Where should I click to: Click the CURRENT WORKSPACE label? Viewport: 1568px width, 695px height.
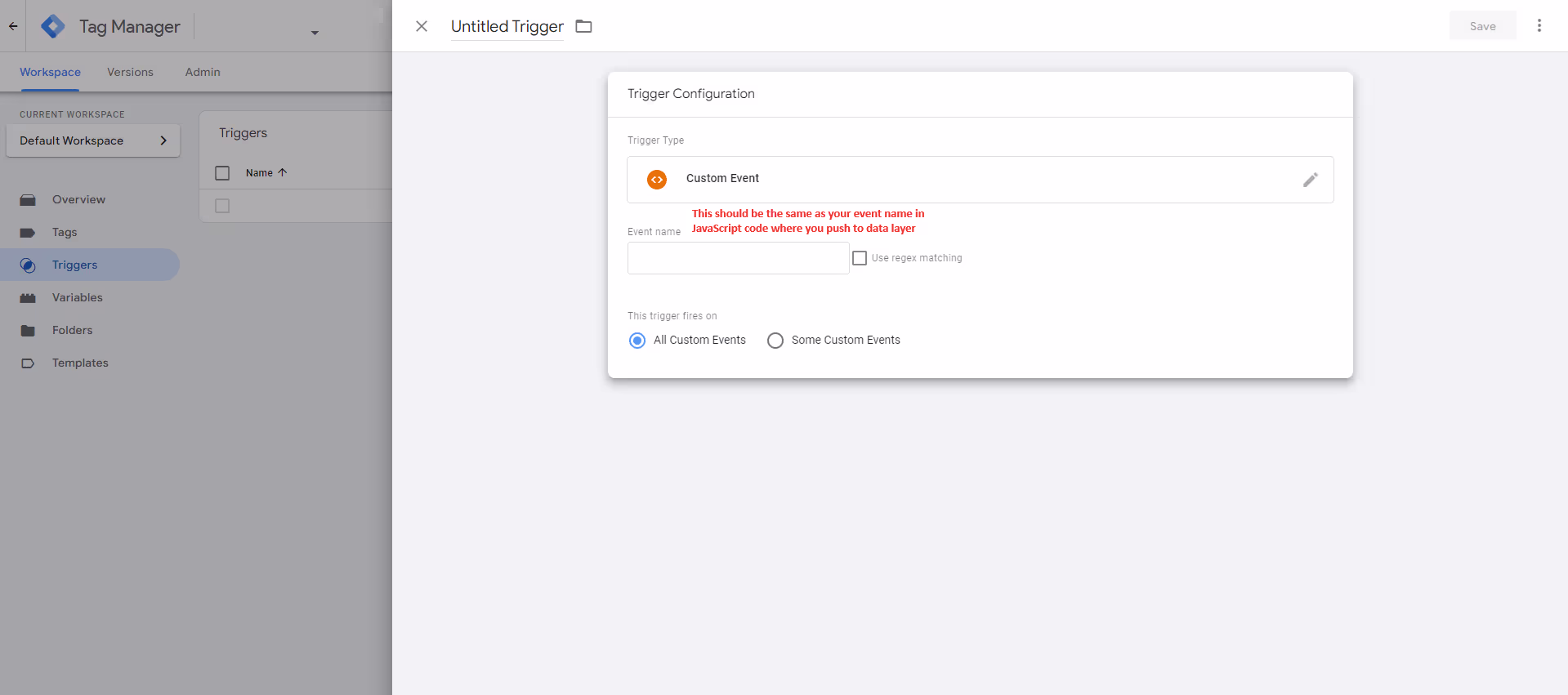[x=72, y=114]
